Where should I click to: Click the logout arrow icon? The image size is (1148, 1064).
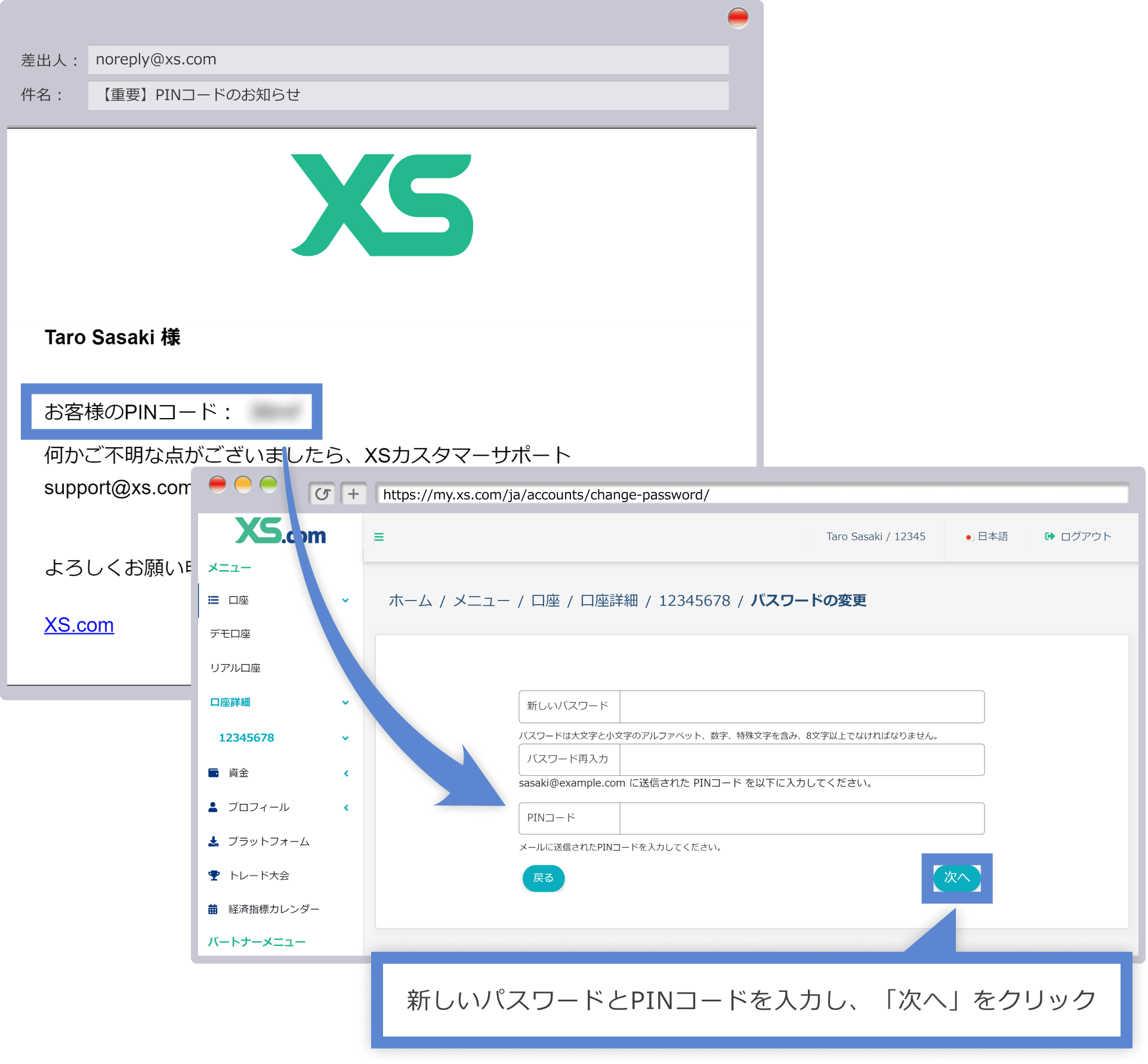(x=1050, y=536)
